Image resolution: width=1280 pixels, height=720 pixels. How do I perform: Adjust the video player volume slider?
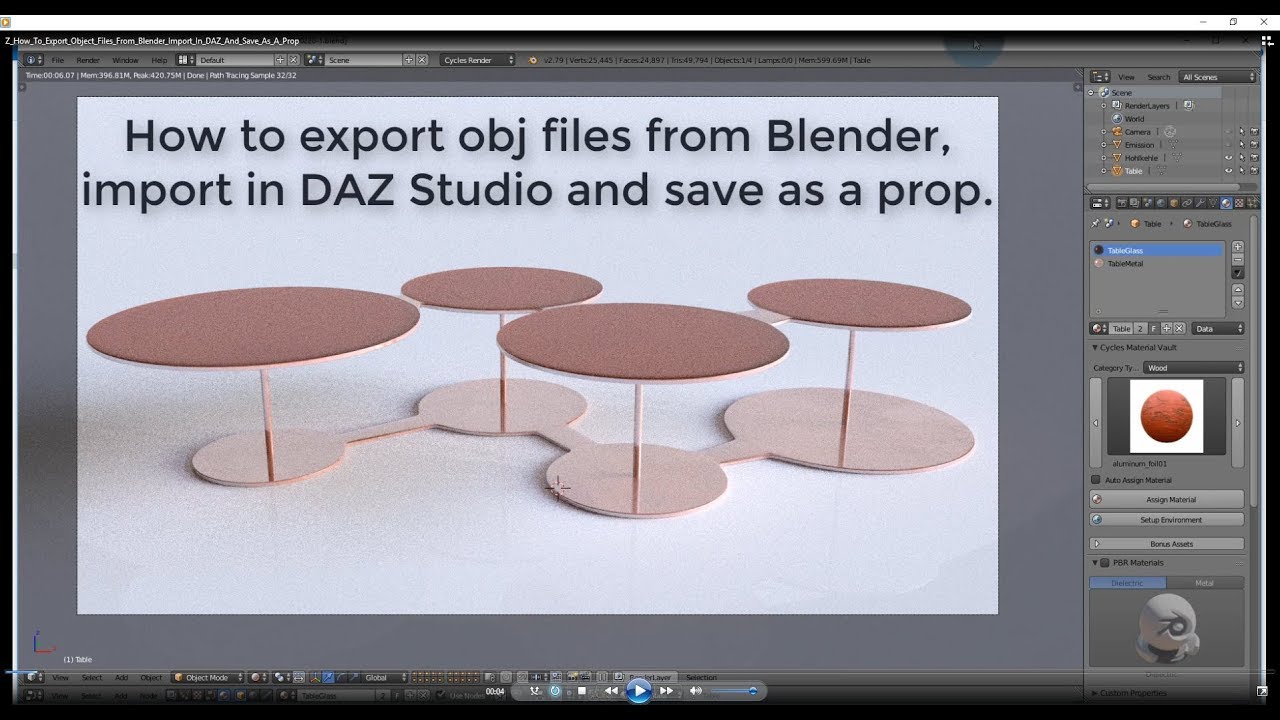point(735,691)
